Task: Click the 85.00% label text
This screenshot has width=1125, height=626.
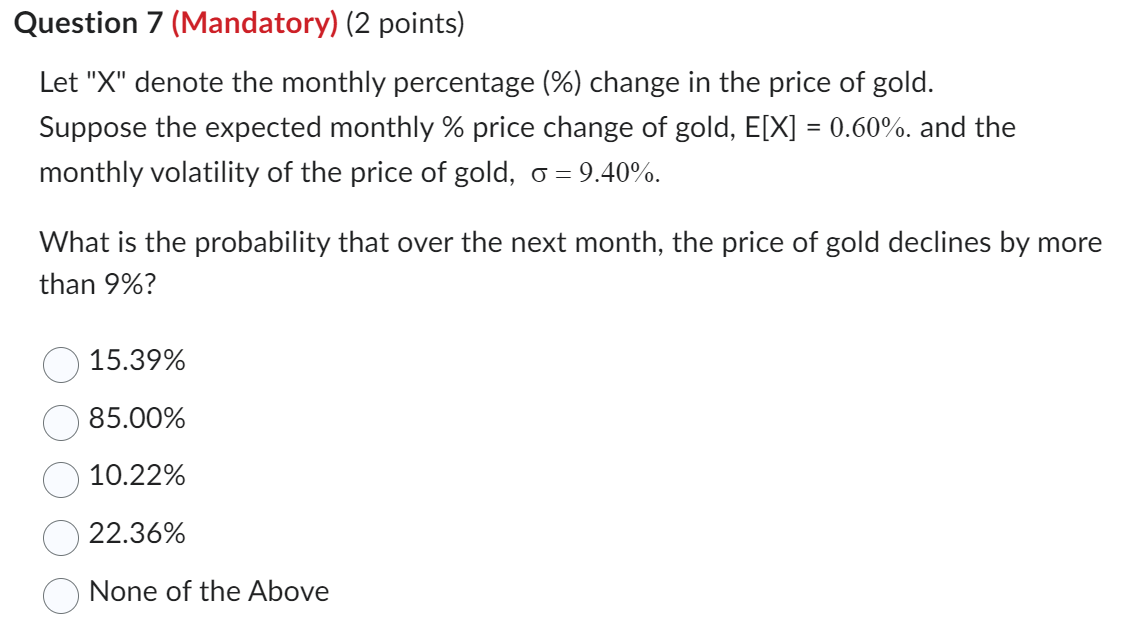Action: click(136, 420)
